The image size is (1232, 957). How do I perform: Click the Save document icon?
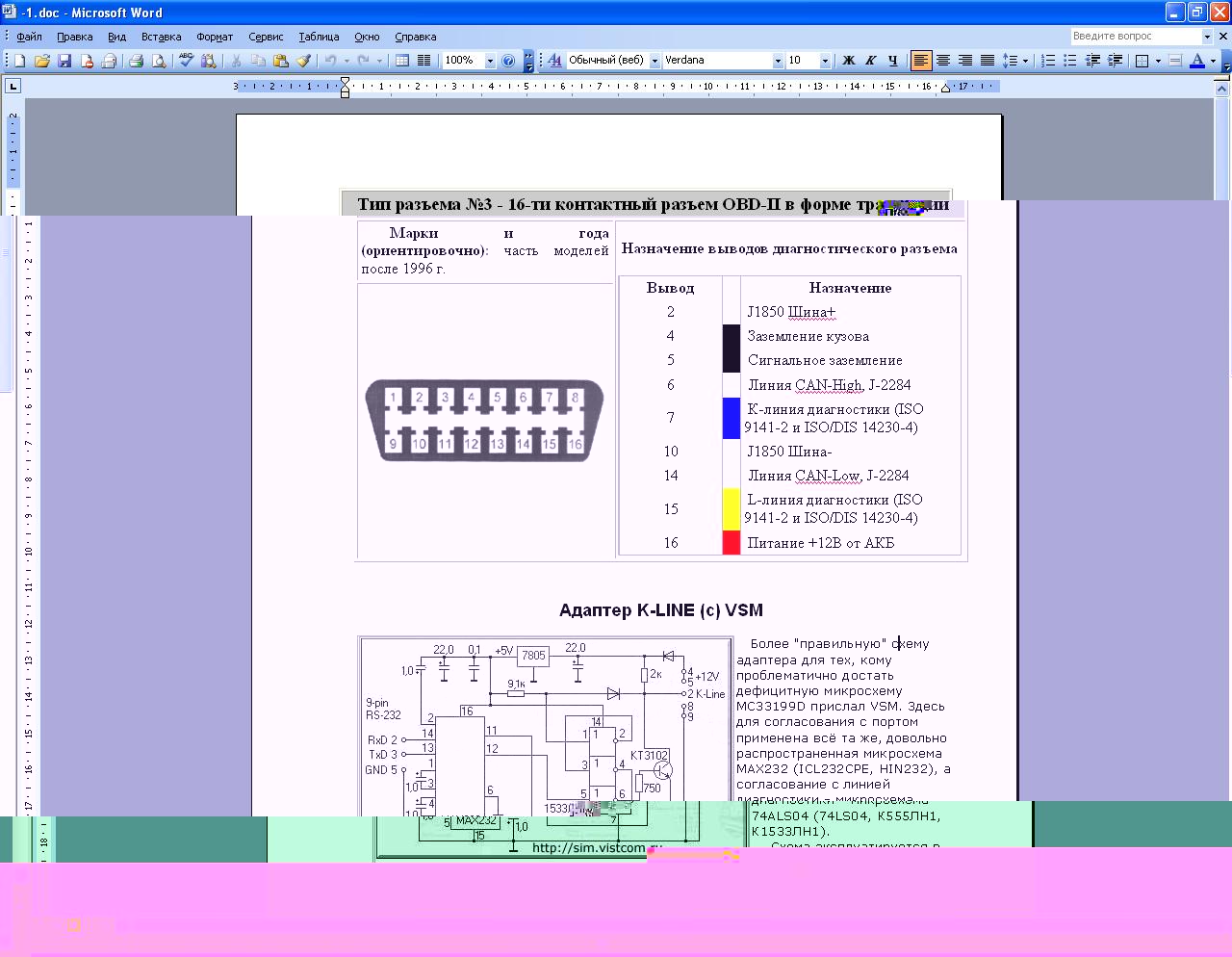tap(64, 61)
